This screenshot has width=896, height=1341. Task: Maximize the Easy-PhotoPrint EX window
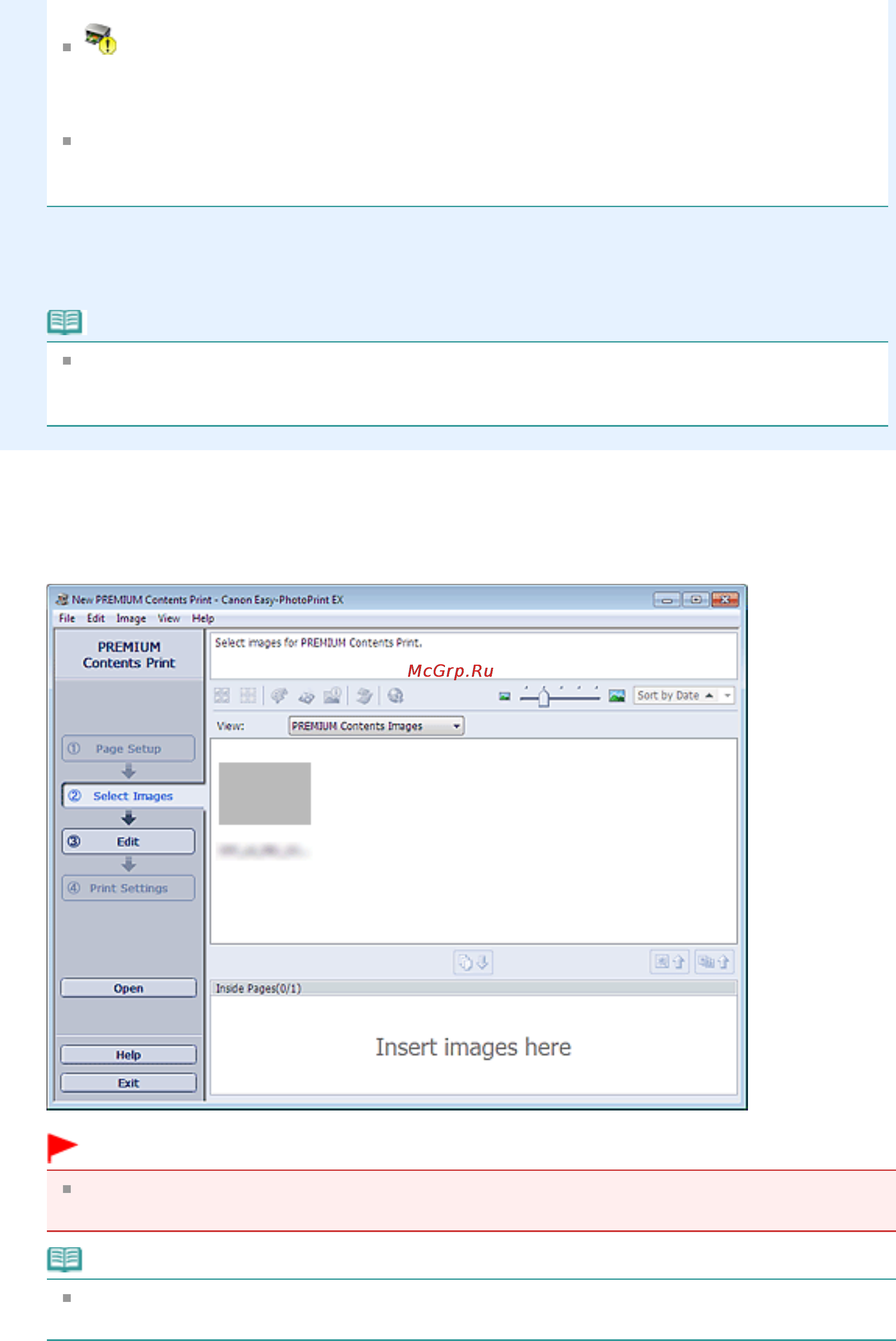coord(695,600)
